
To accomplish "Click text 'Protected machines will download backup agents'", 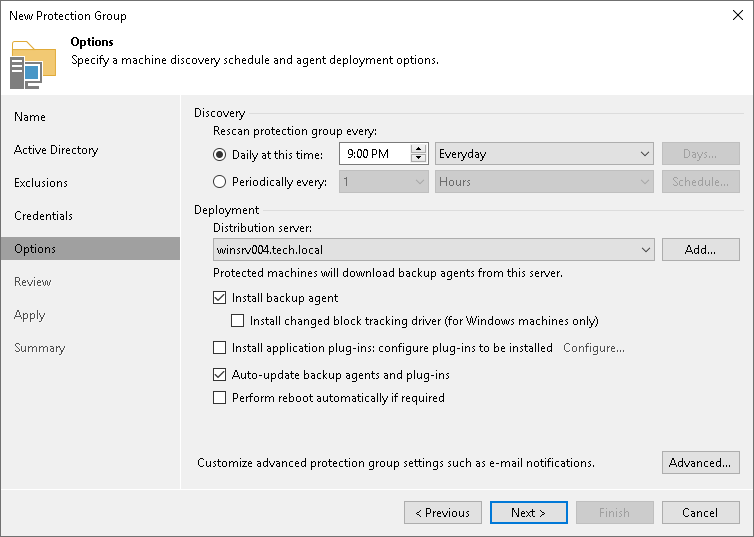I will pyautogui.click(x=388, y=273).
